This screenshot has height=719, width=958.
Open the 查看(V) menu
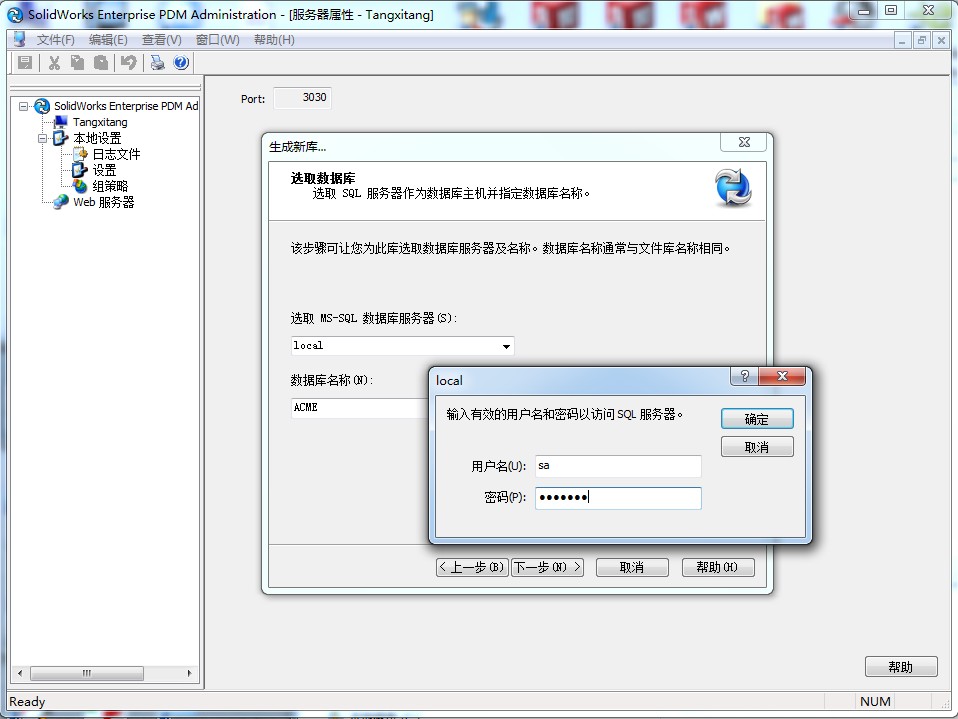coord(162,40)
